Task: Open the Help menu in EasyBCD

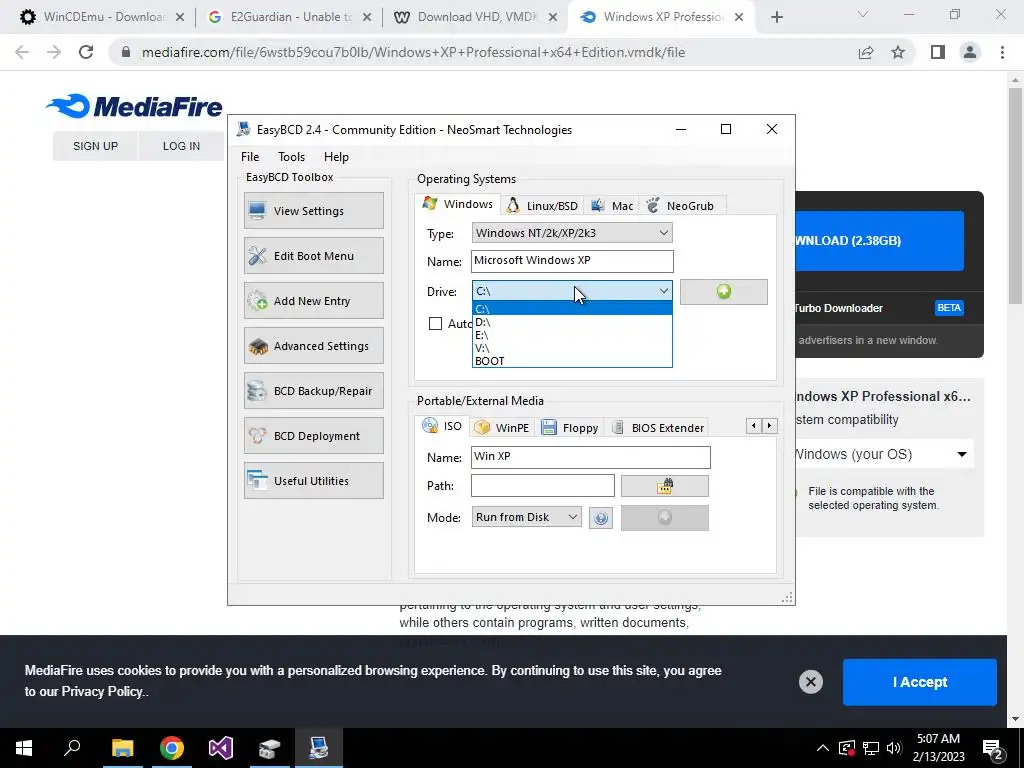Action: (336, 157)
